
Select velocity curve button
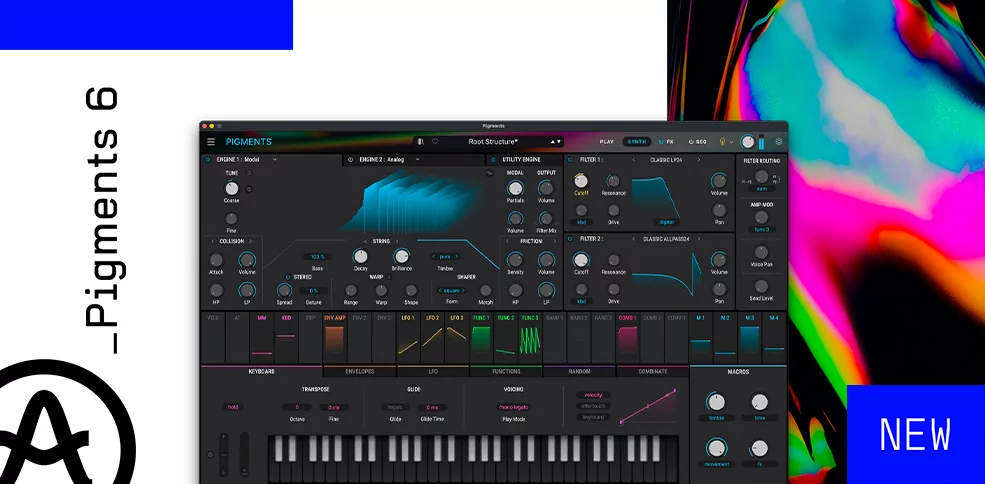tap(593, 395)
